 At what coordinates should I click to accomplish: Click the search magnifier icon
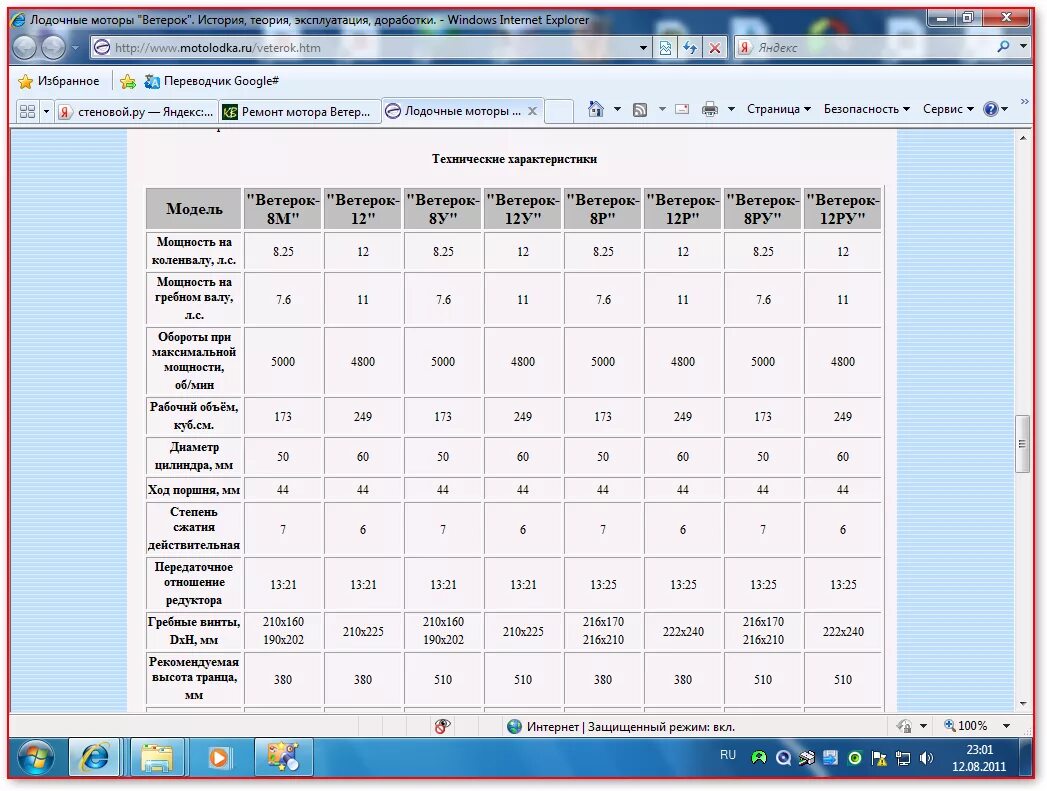[x=1003, y=47]
